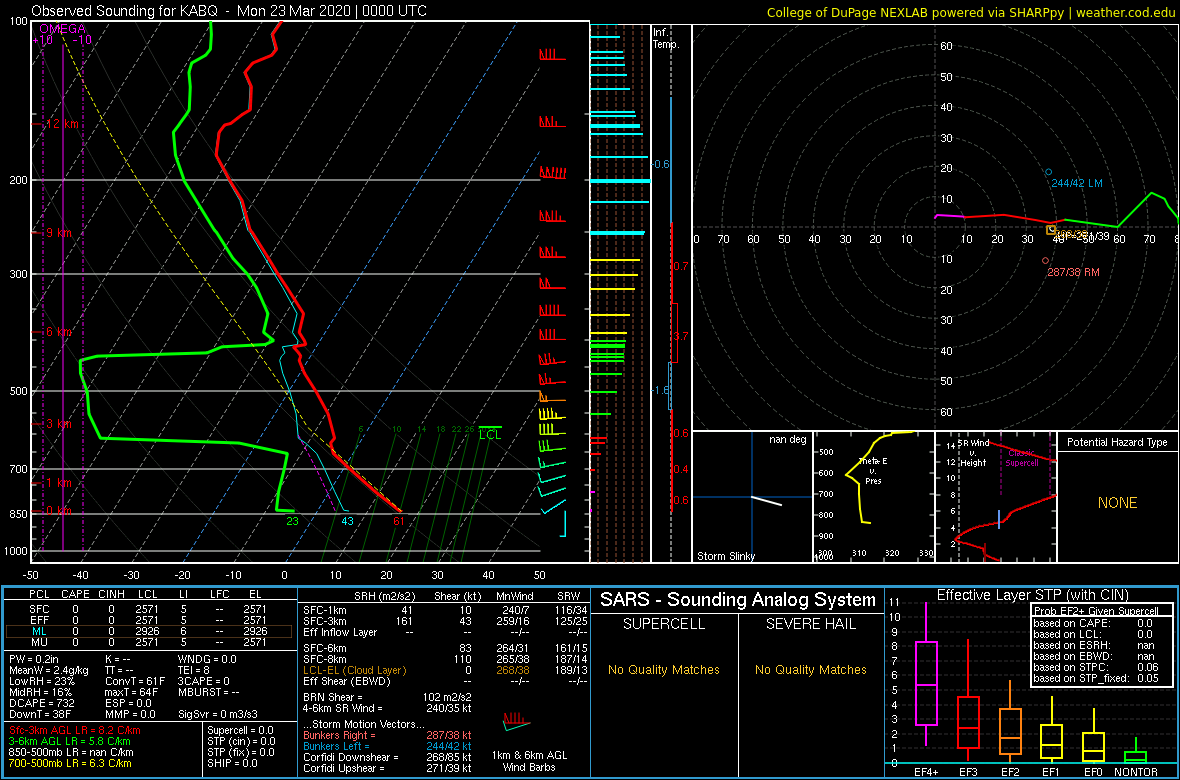The image size is (1180, 780).
Task: Click the blue left-mover circle on hodograph
Action: coord(1048,172)
